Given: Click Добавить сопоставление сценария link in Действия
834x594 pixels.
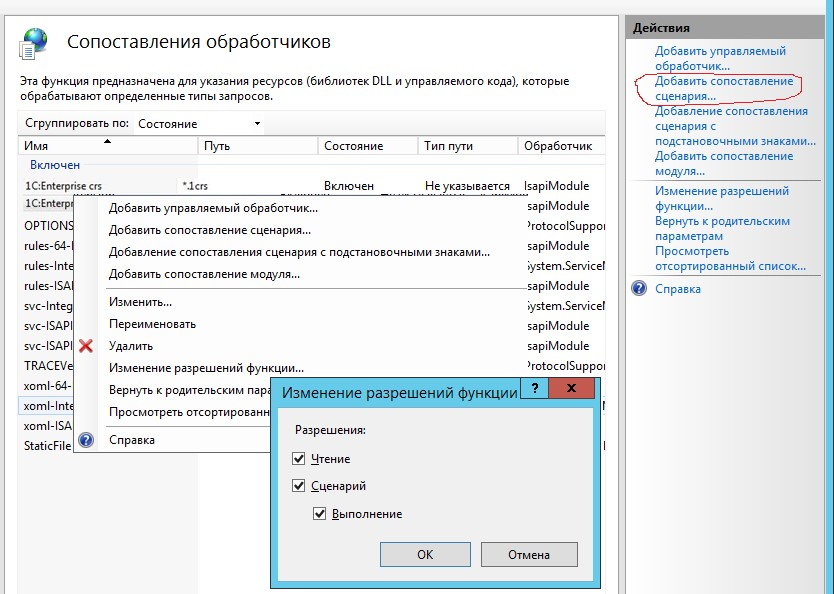Looking at the screenshot, I should click(x=723, y=88).
